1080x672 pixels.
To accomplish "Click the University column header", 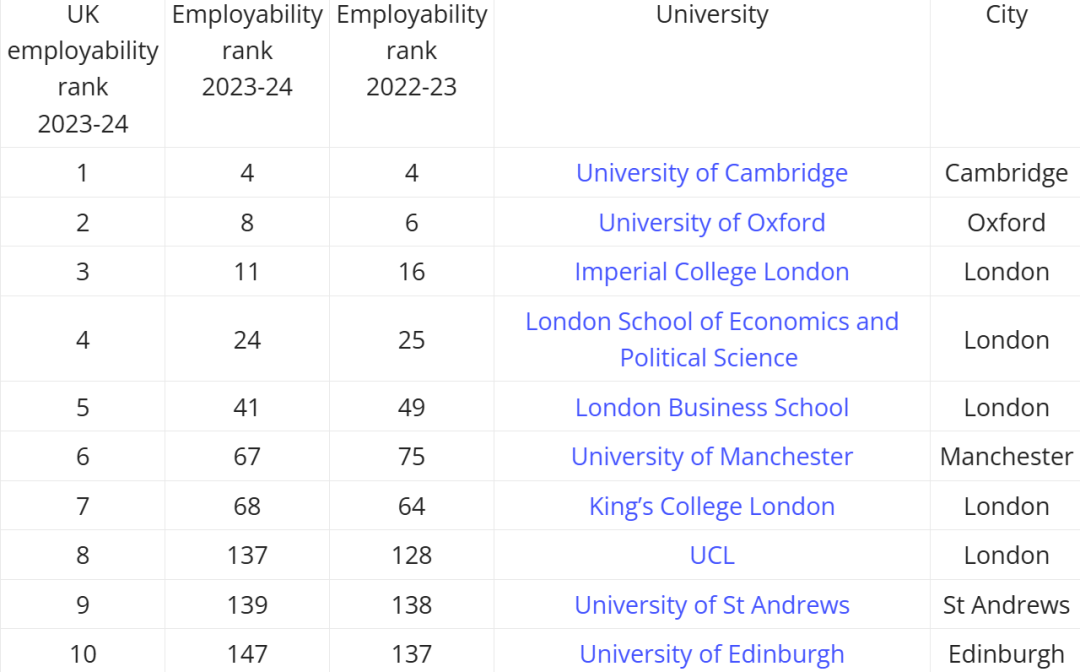I will (x=711, y=15).
